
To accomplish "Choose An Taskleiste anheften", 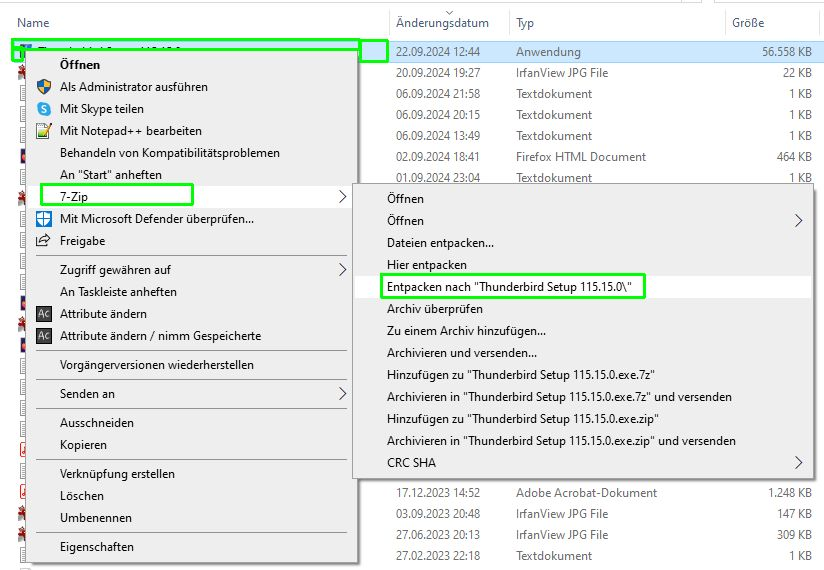I will 118,292.
